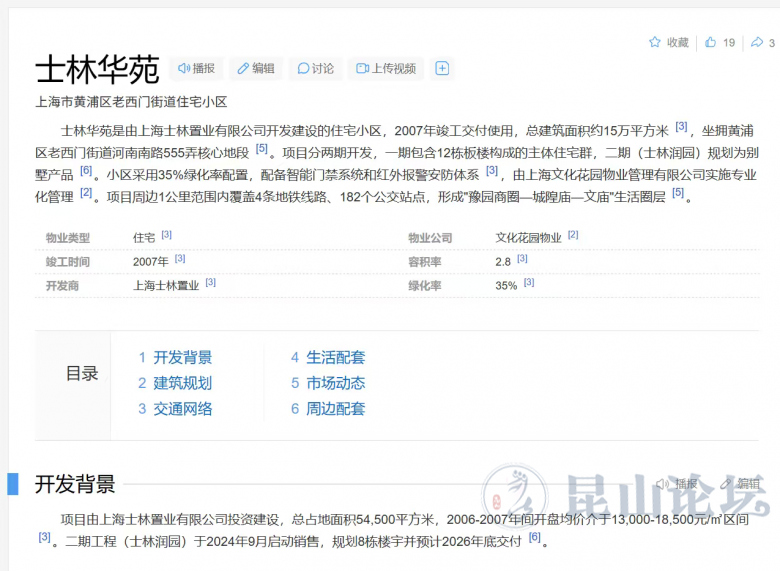Like the article with thumbs-up icon
The width and height of the screenshot is (780, 571).
(x=710, y=42)
